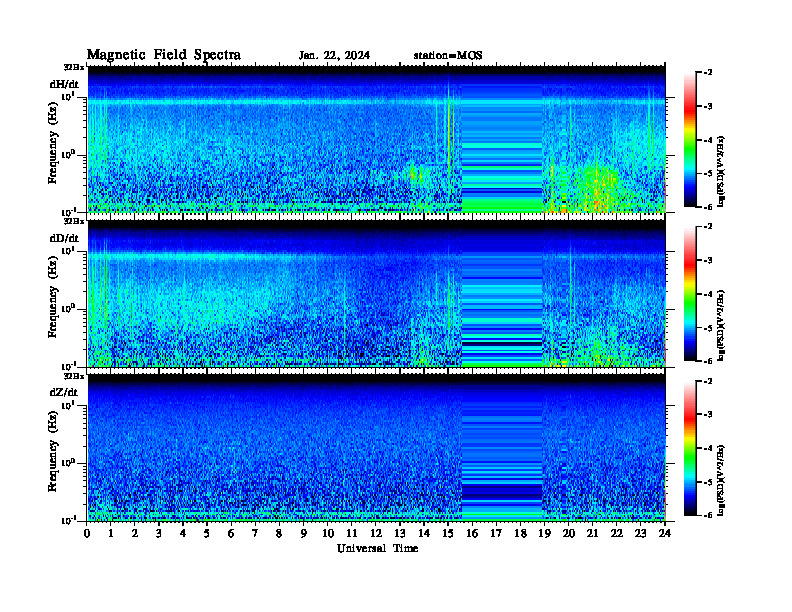Click the 32Hz label of dH/dt panel
Screen dimensions: 792x612
coord(74,67)
